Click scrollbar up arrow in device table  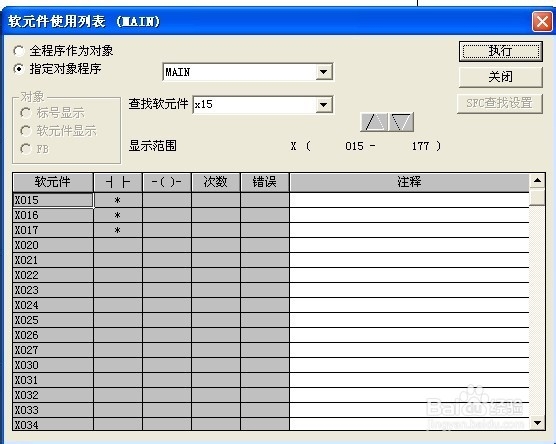537,181
